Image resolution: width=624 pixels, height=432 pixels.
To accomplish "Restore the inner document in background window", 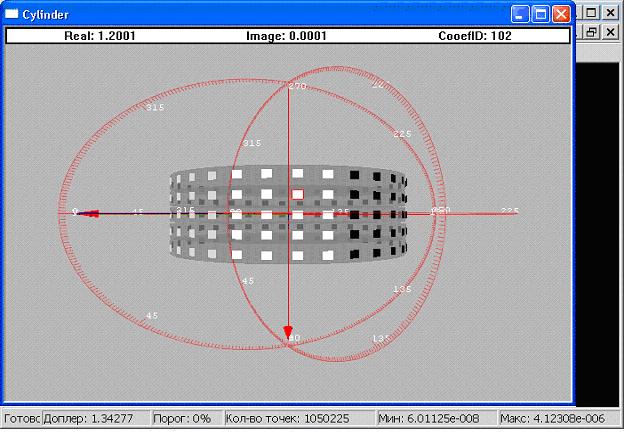I will [x=592, y=32].
